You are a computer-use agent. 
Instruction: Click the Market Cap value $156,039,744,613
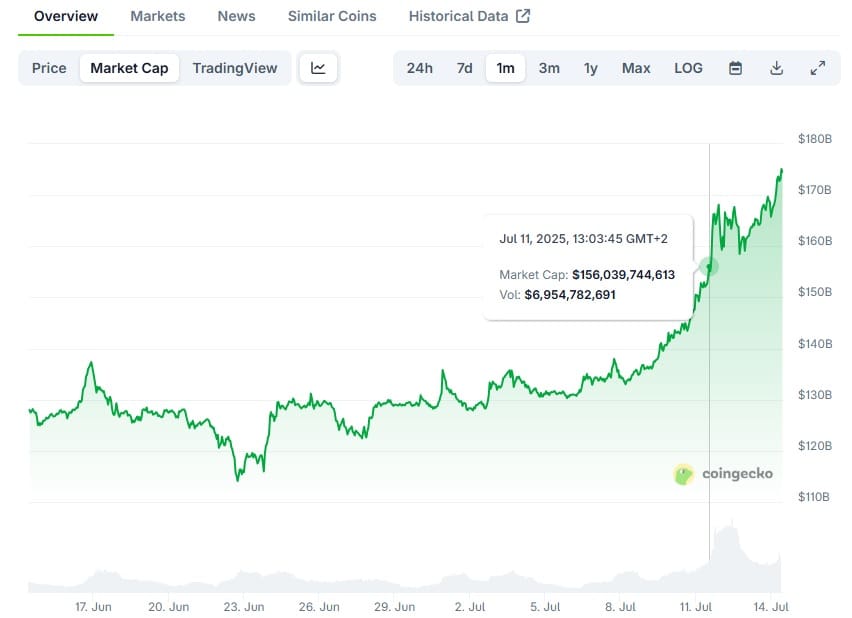623,274
